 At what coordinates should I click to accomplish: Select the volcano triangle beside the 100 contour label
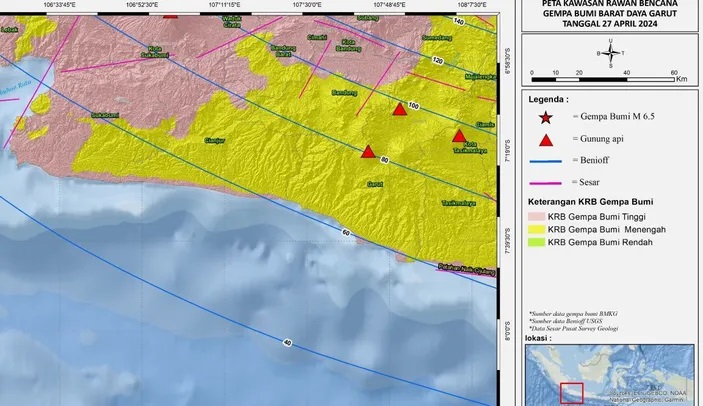[x=399, y=109]
